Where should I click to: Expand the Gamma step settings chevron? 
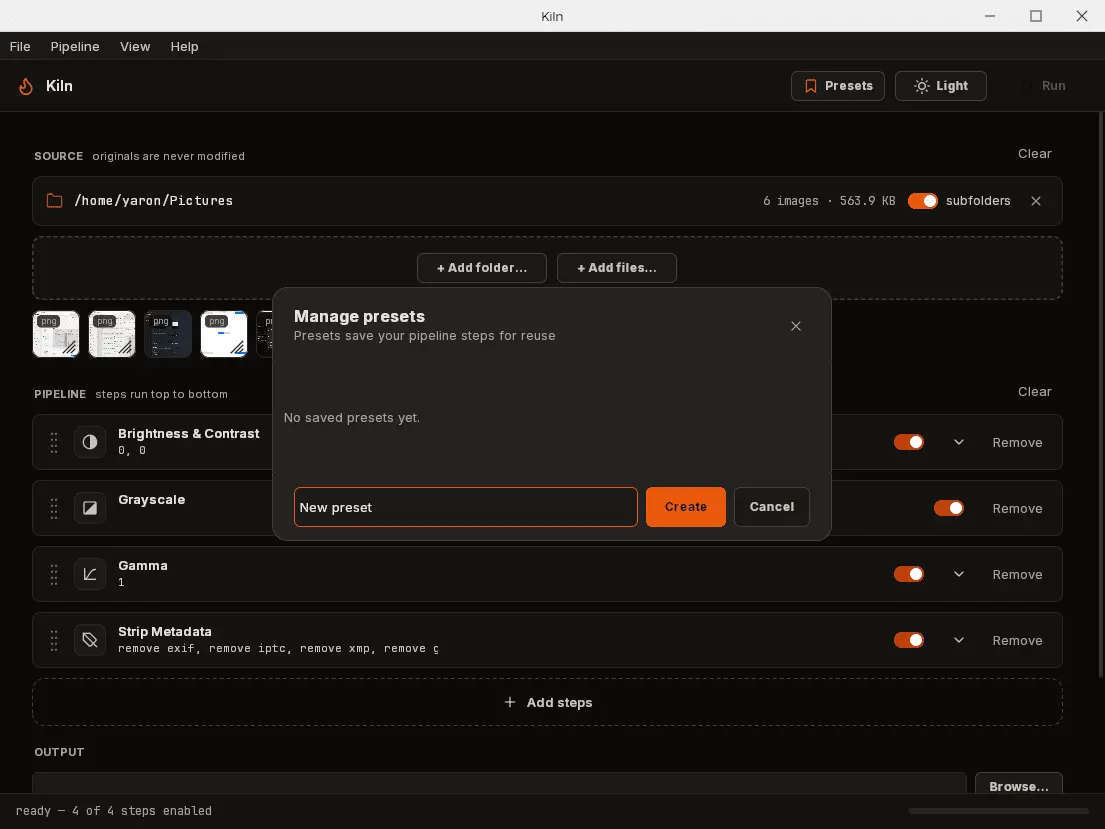958,574
